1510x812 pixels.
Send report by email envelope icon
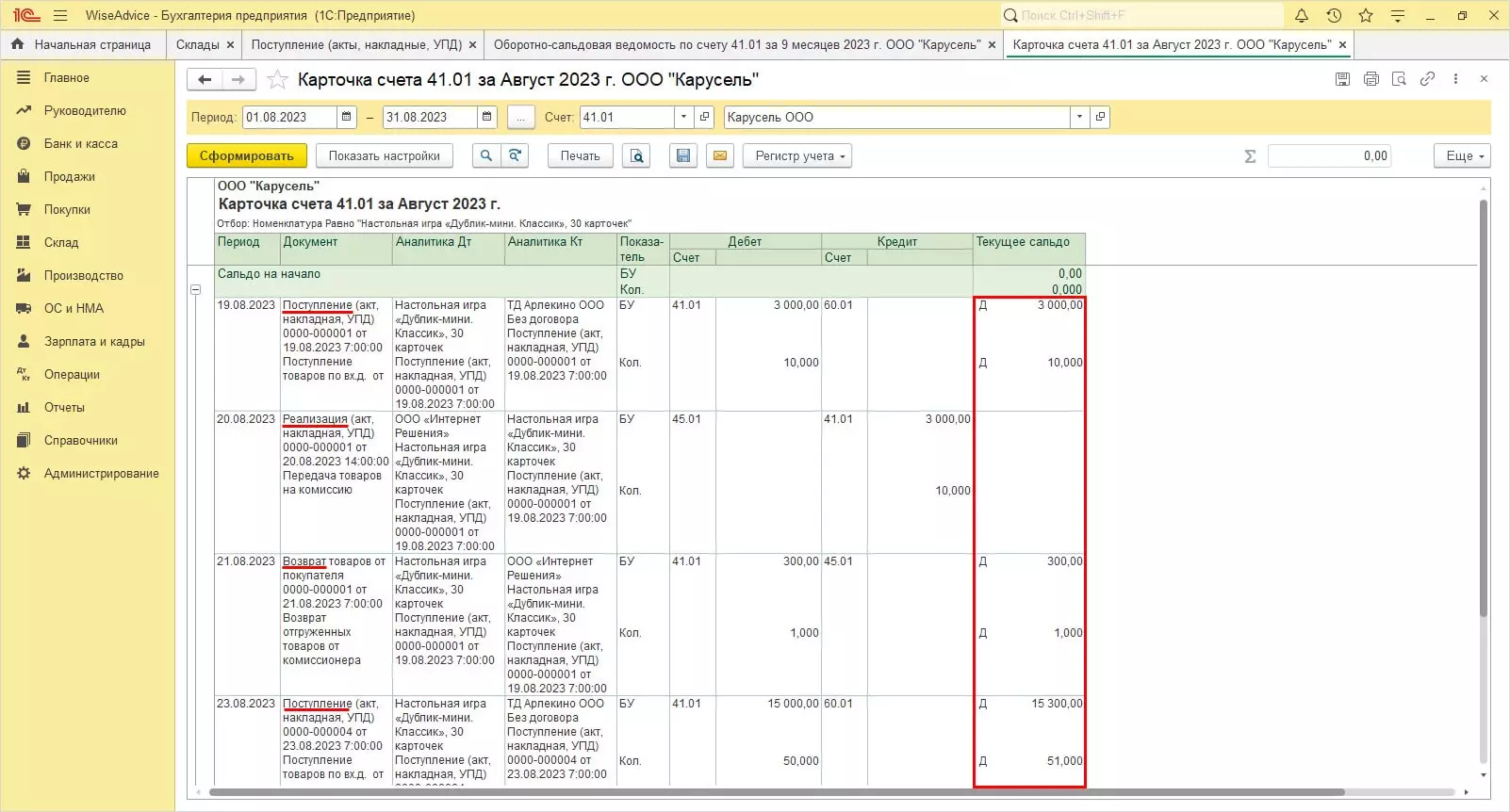coord(720,156)
